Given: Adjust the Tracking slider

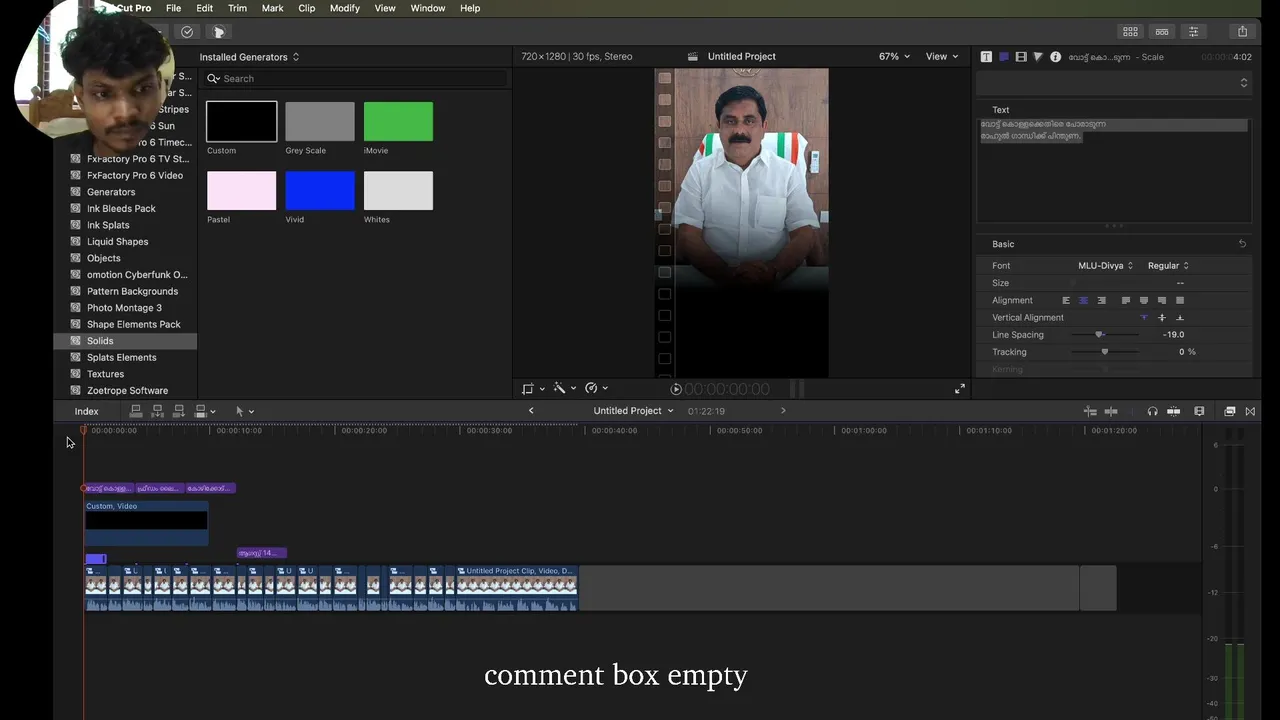Looking at the screenshot, I should point(1104,352).
